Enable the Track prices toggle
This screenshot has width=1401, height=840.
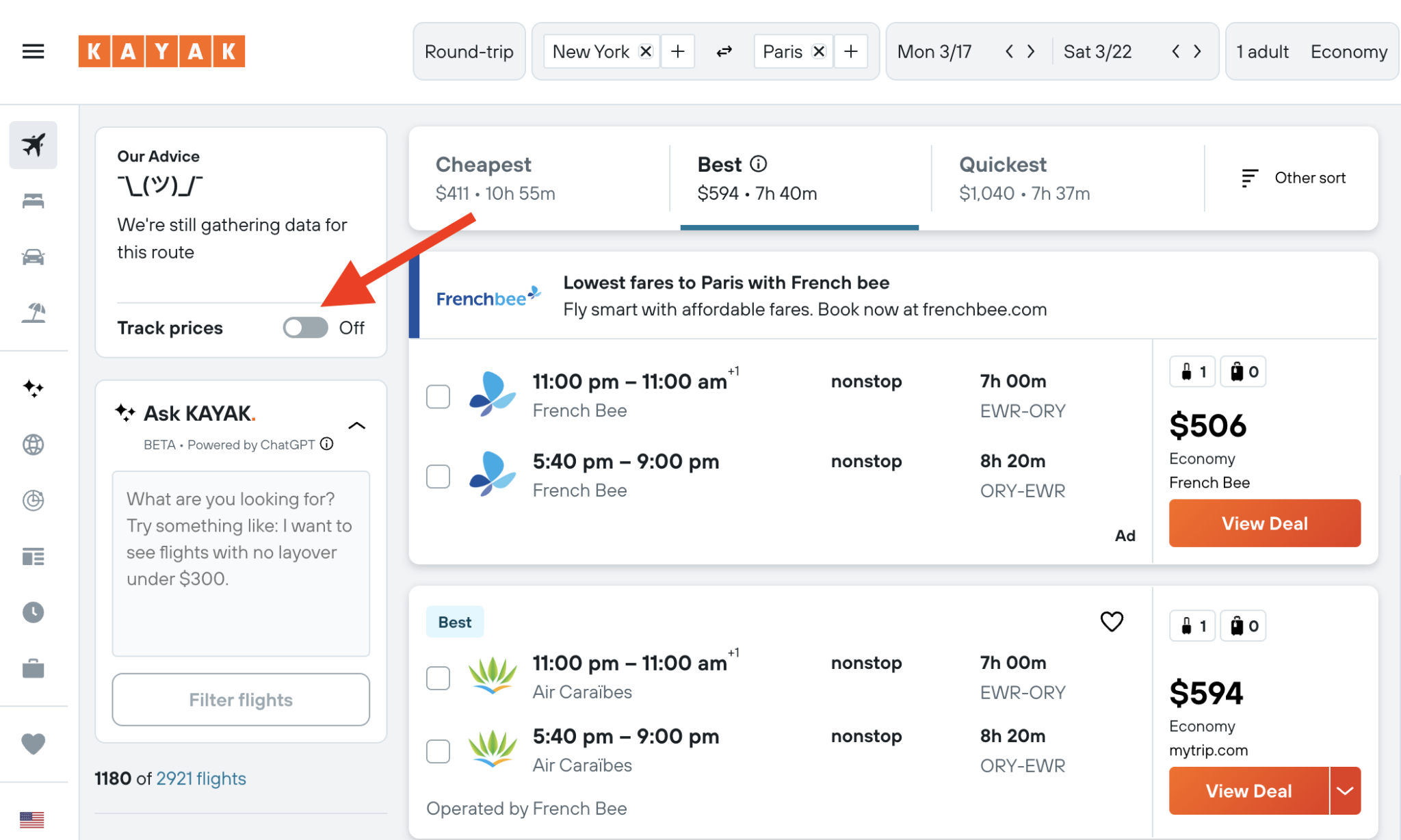pos(304,328)
